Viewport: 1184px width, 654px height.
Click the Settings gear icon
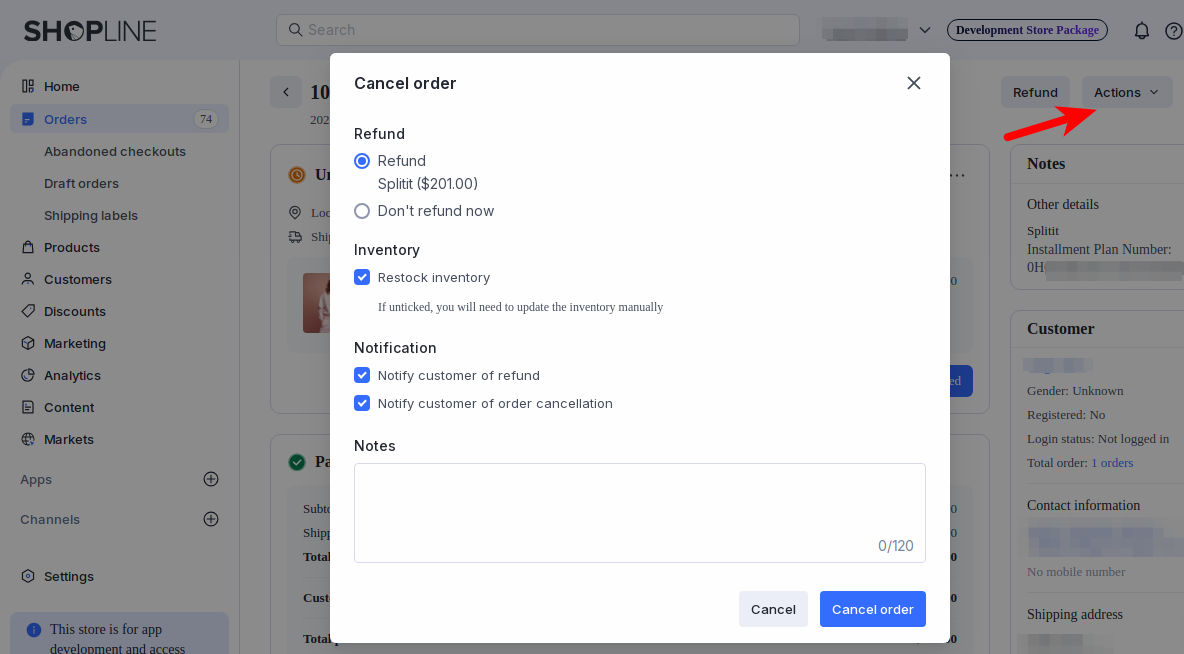click(x=28, y=576)
